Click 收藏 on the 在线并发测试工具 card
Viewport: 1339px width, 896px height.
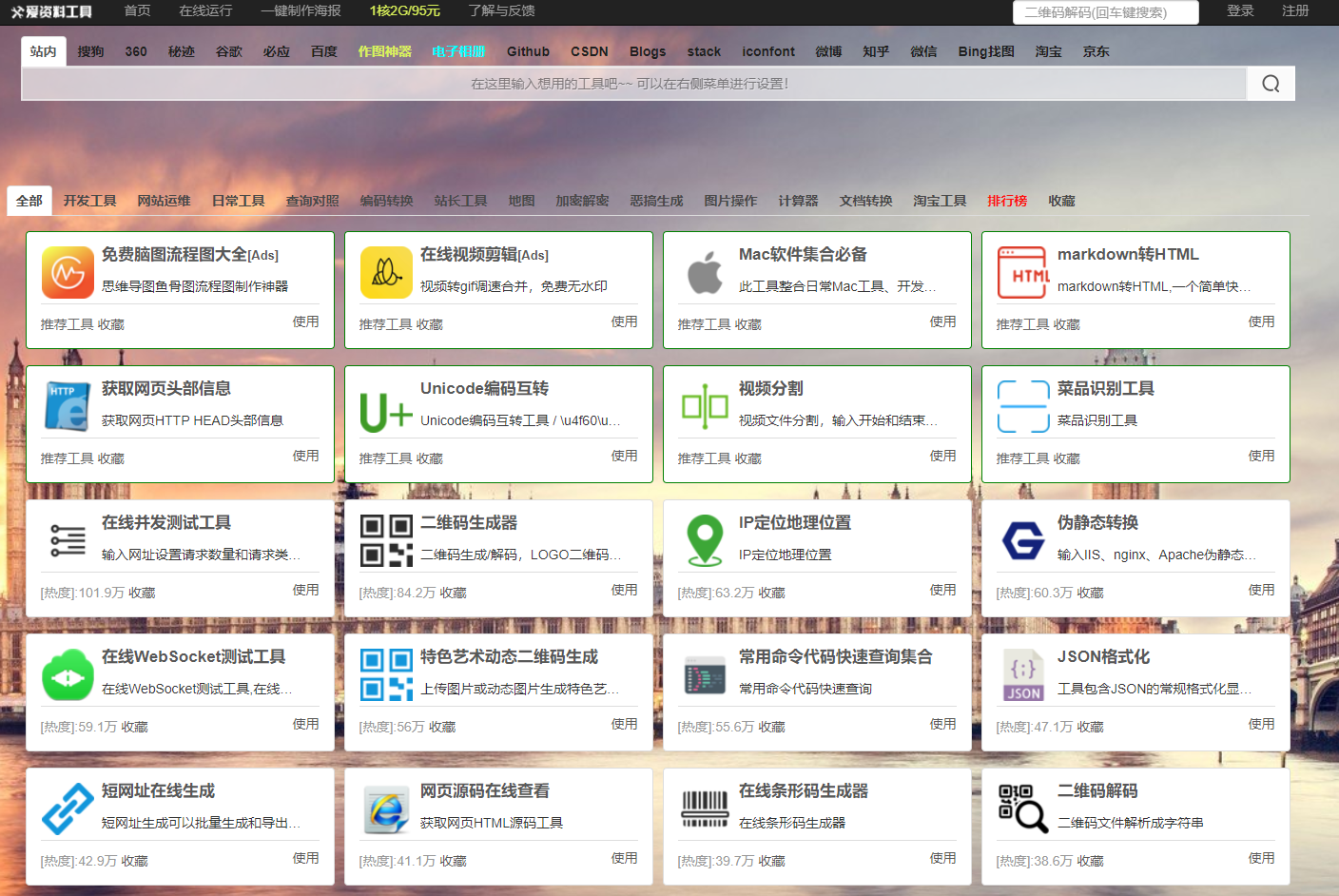142,593
